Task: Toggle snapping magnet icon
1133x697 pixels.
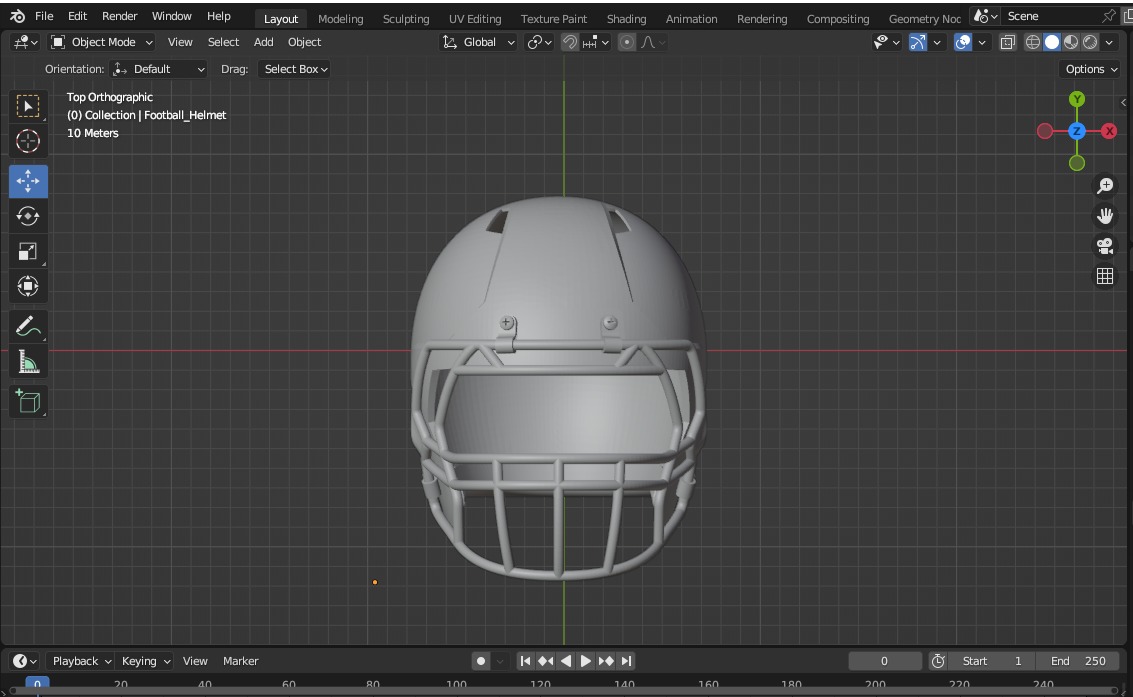Action: coord(569,43)
